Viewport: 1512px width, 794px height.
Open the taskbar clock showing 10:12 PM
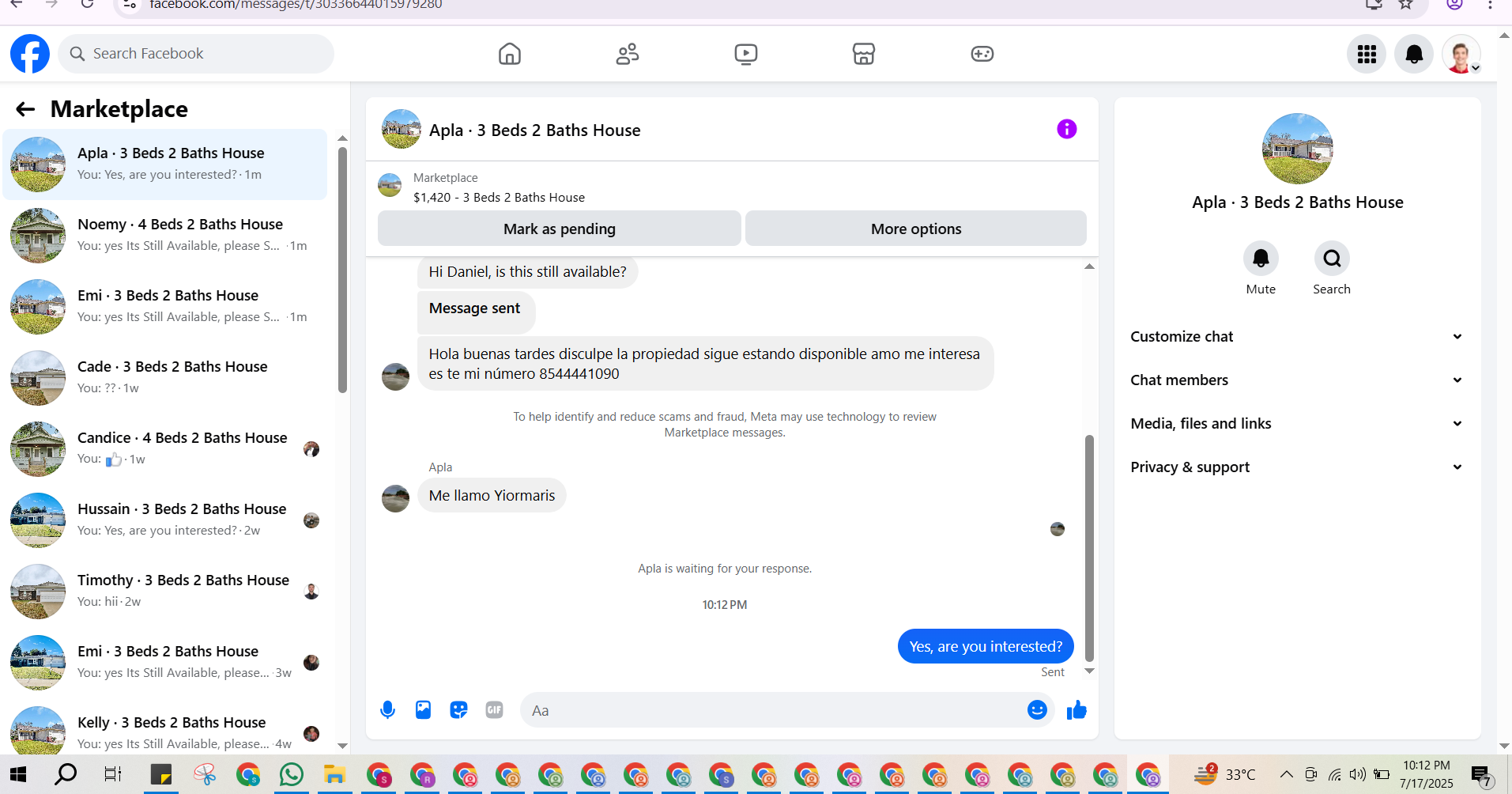pos(1427,774)
